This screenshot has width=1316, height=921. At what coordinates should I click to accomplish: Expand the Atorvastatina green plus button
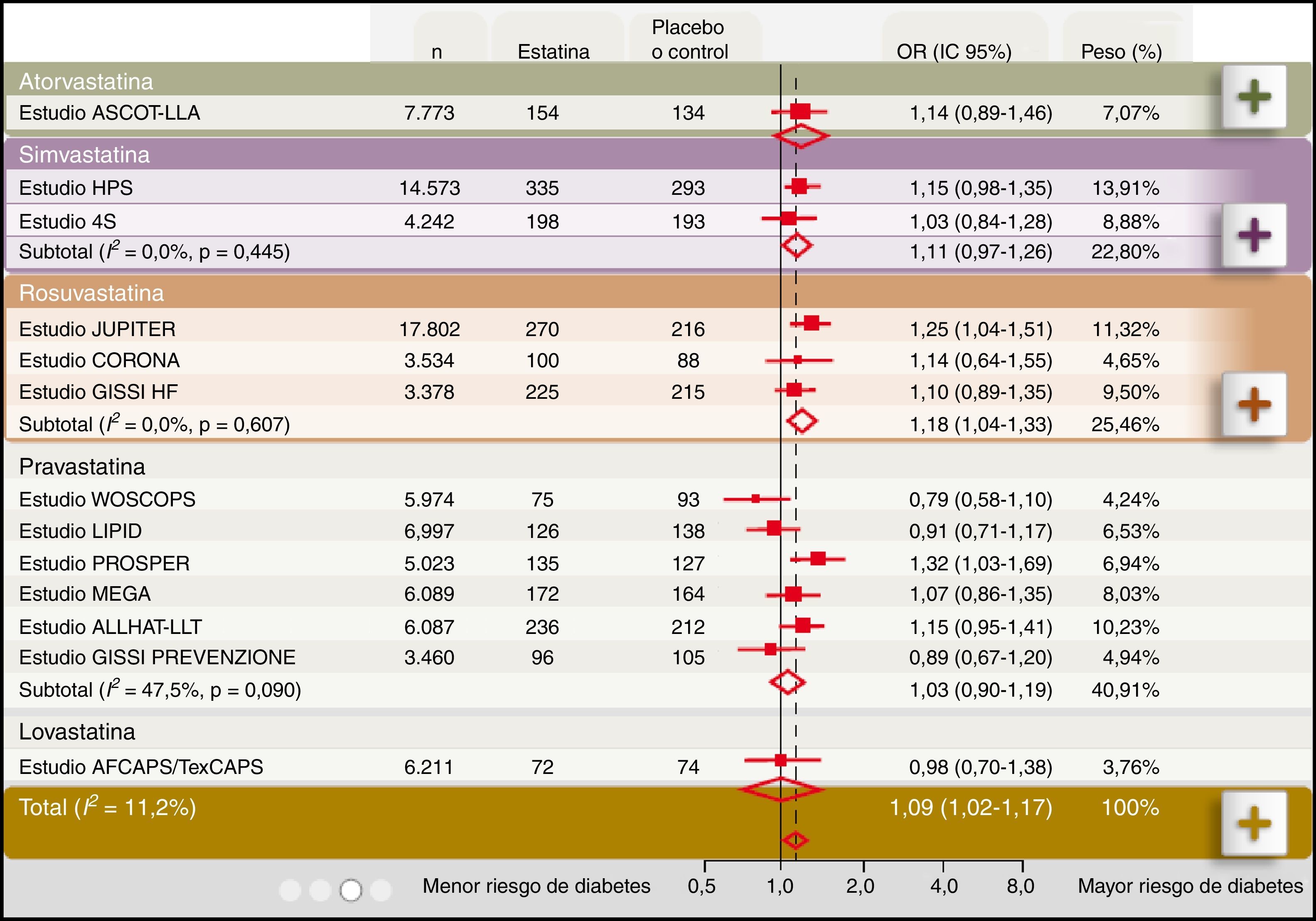pyautogui.click(x=1254, y=96)
